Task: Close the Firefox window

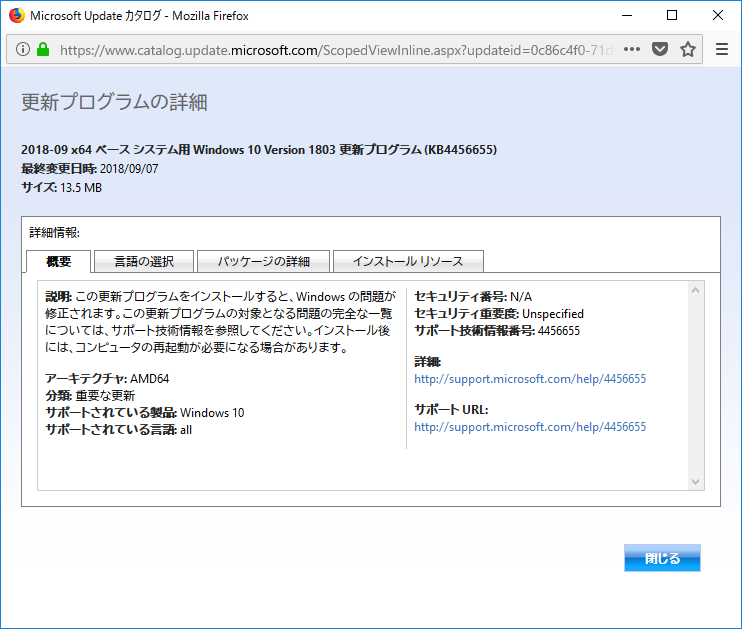Action: [x=717, y=15]
